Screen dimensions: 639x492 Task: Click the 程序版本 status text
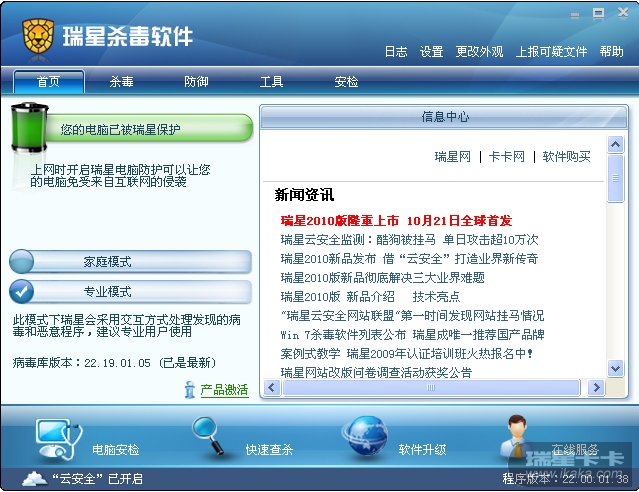[565, 479]
